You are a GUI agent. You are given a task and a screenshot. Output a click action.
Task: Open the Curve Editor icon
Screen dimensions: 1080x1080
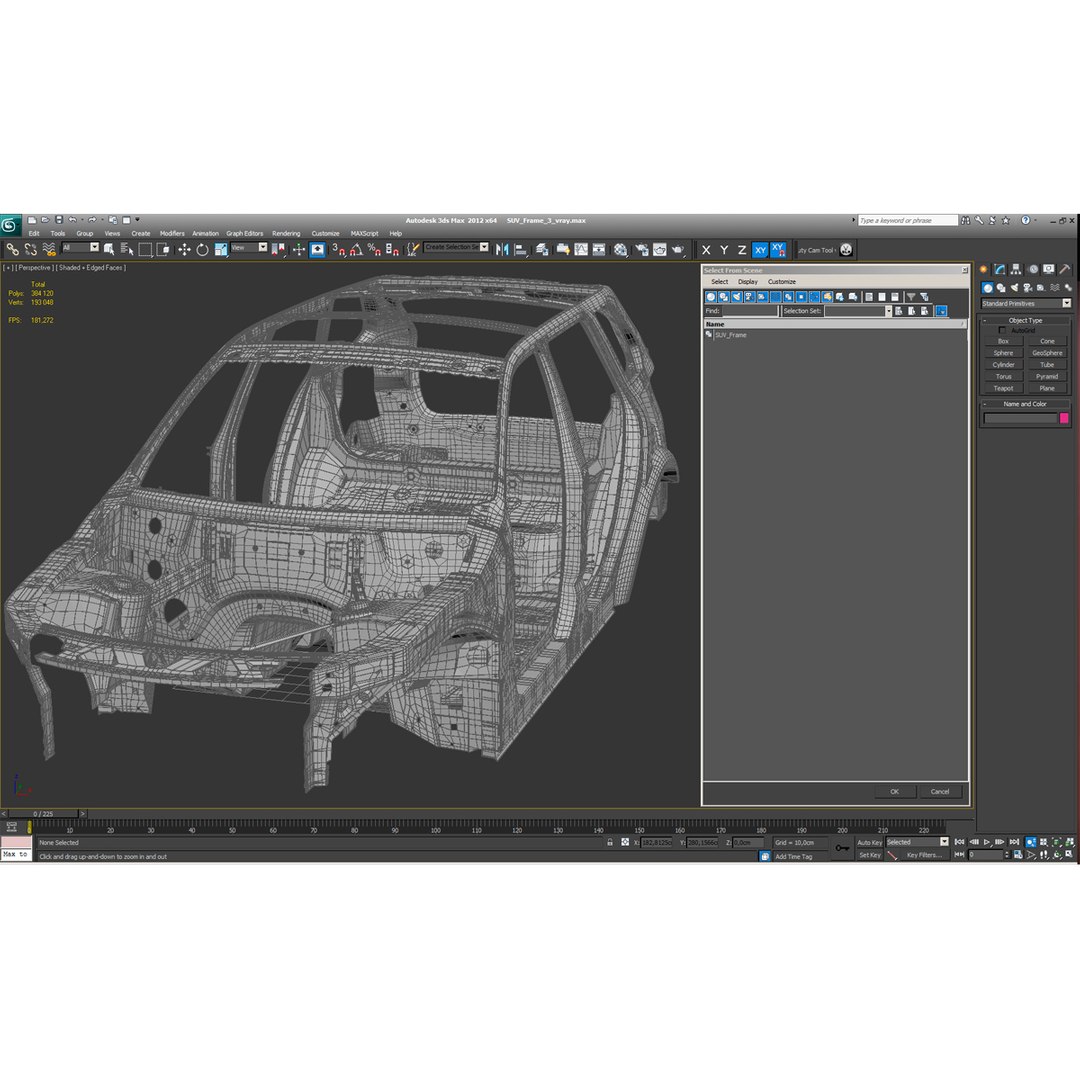(581, 249)
